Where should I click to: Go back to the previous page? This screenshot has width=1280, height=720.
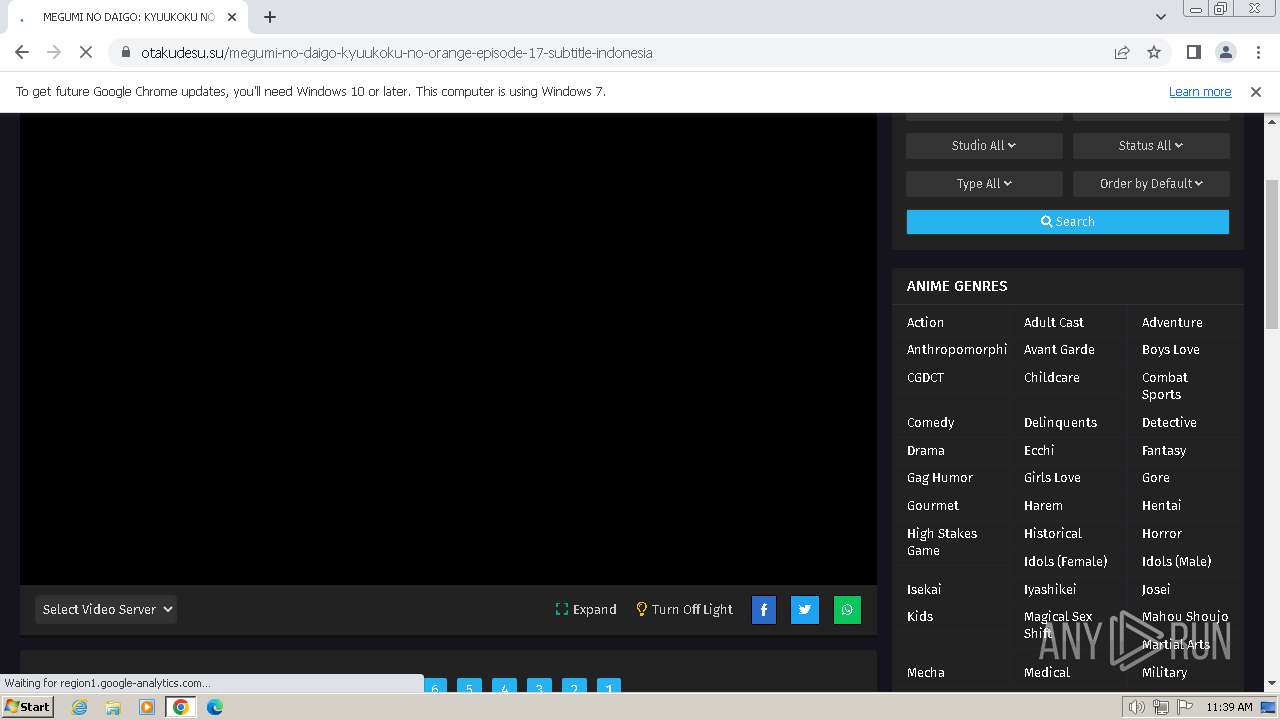(x=22, y=52)
